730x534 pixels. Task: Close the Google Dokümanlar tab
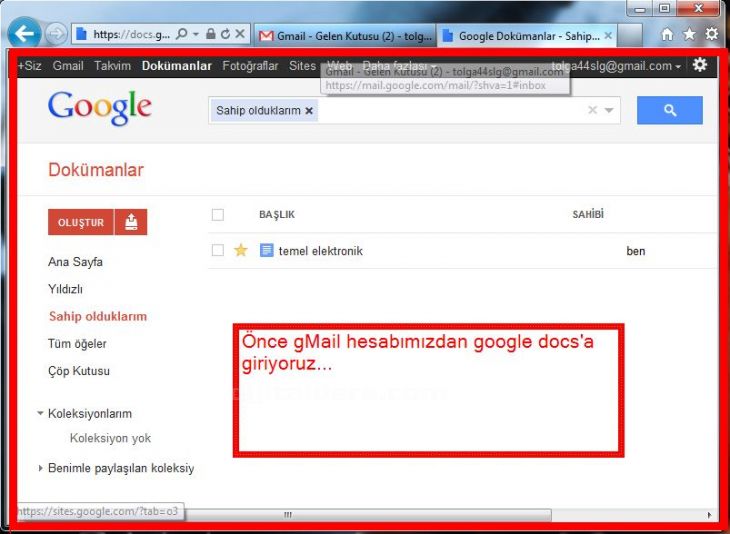click(x=608, y=35)
